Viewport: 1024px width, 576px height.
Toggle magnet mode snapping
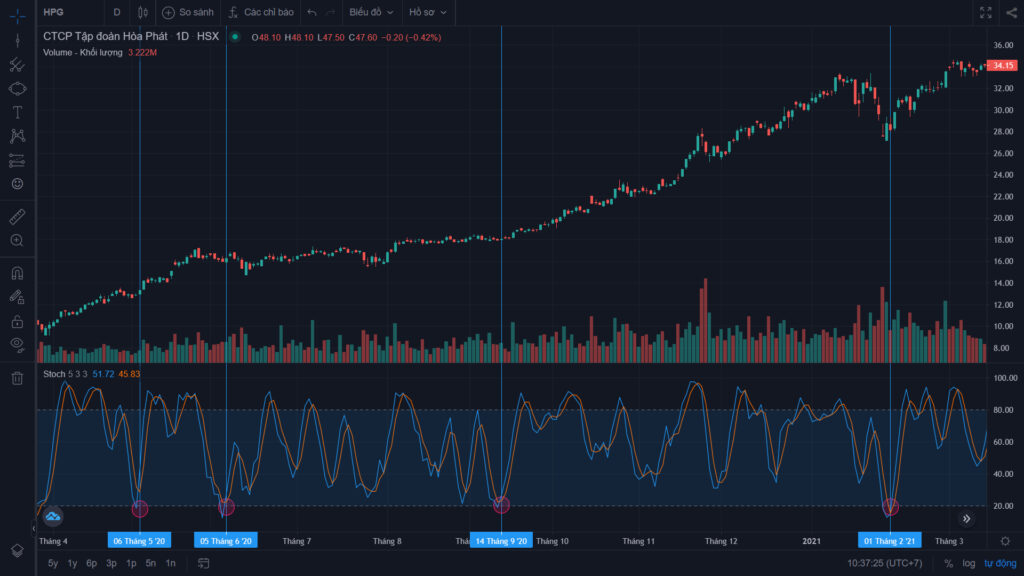pos(18,273)
